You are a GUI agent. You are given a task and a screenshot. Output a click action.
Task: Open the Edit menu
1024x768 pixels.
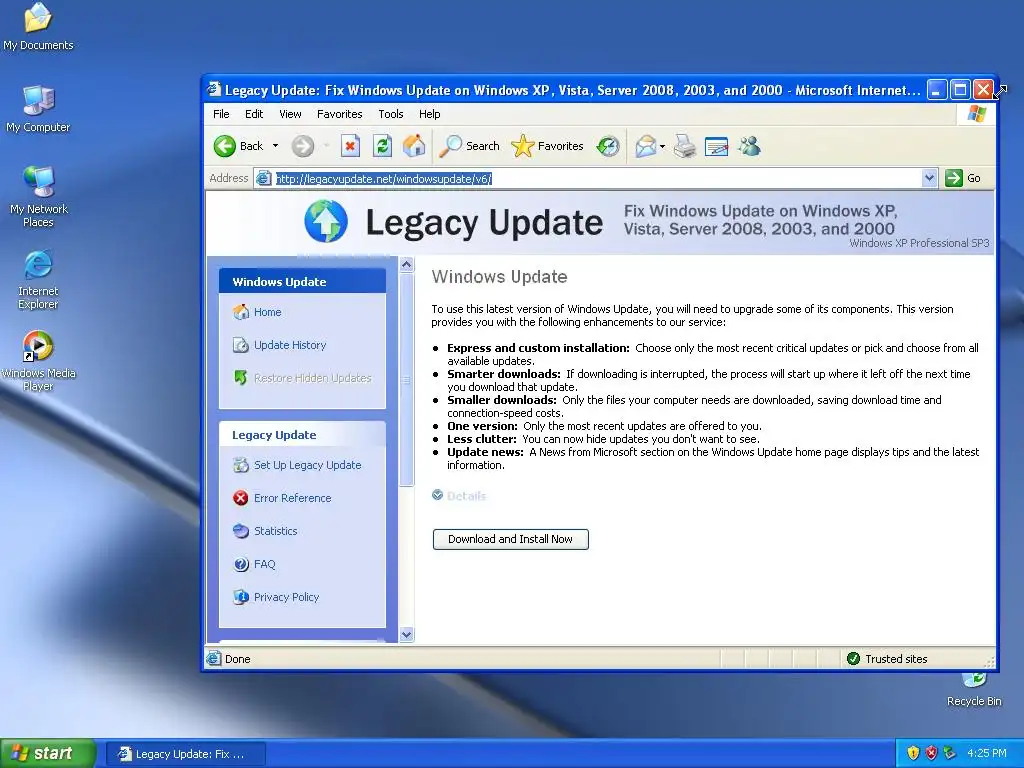[x=254, y=114]
